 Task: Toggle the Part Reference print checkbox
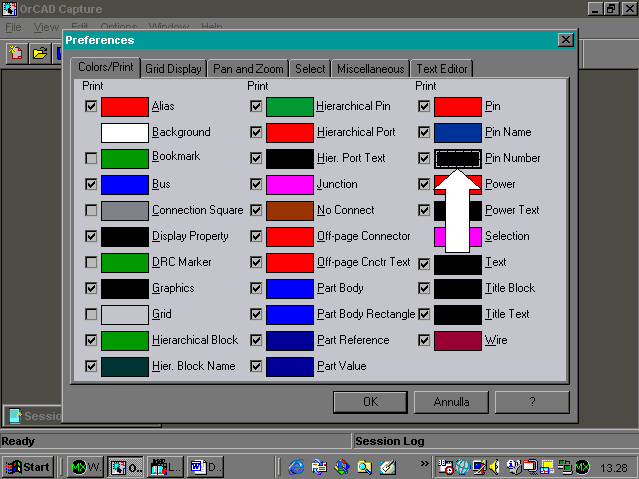click(256, 340)
